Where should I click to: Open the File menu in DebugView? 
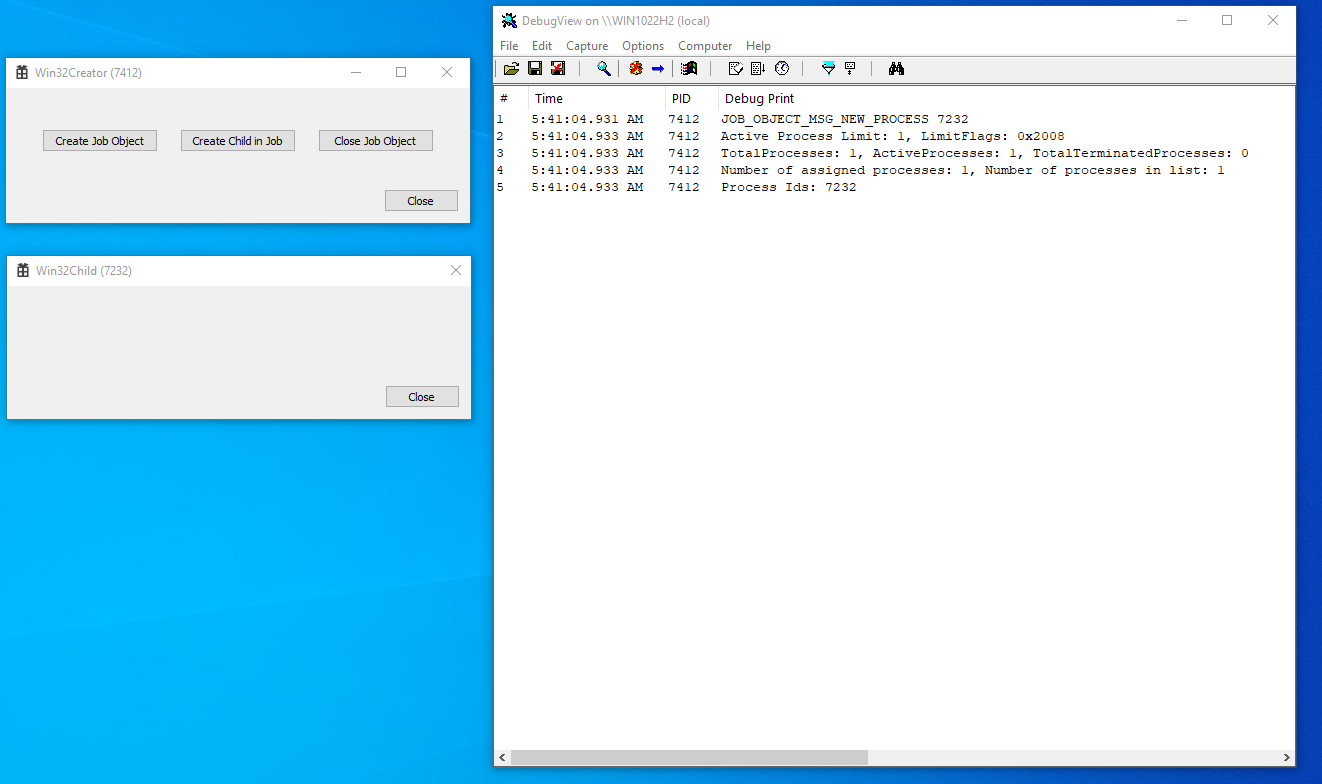pyautogui.click(x=509, y=46)
